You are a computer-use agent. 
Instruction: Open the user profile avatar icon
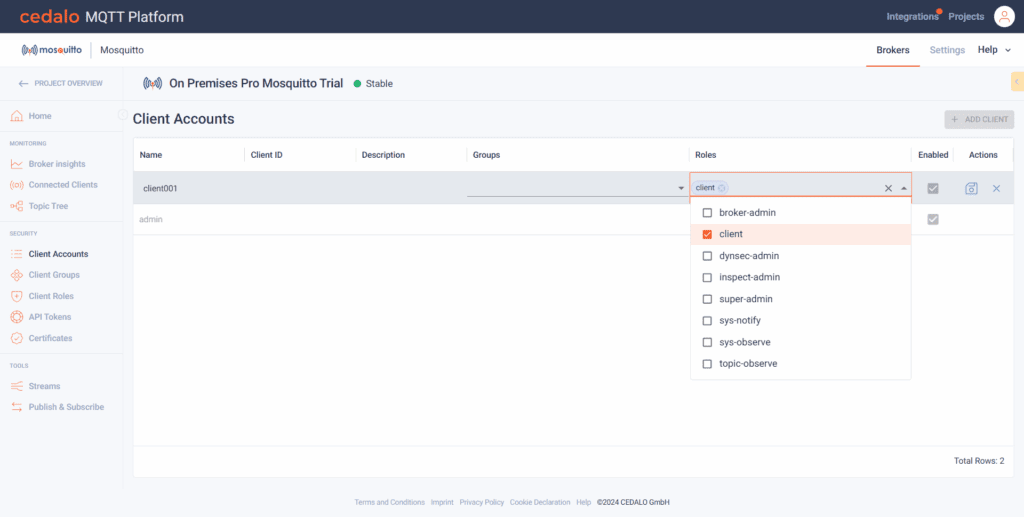1003,16
